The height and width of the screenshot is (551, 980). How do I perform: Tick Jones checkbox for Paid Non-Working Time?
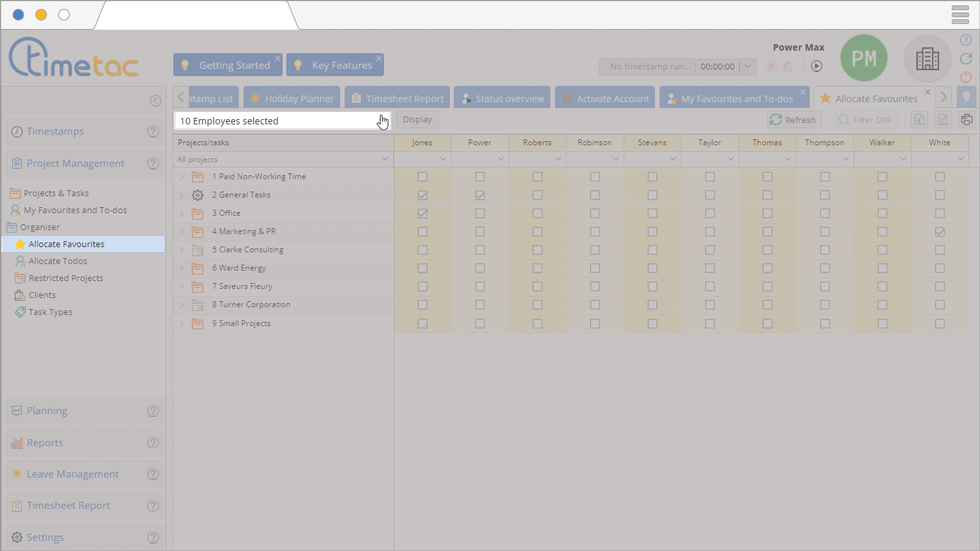tap(422, 177)
